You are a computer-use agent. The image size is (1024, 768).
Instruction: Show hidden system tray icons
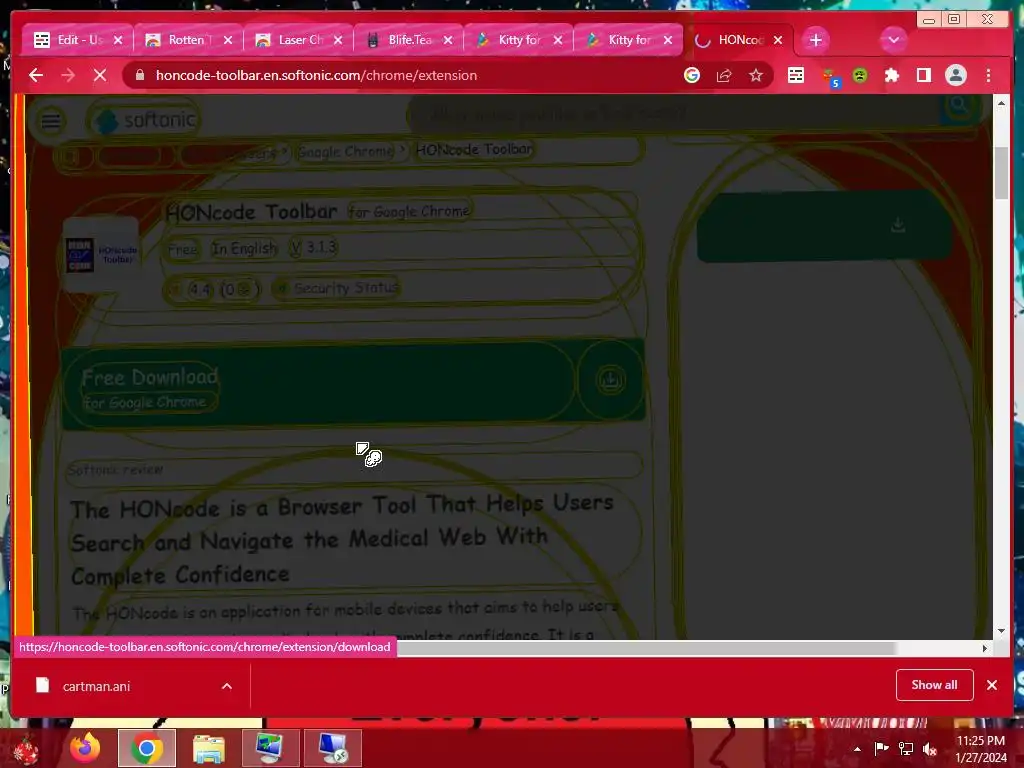coord(857,749)
